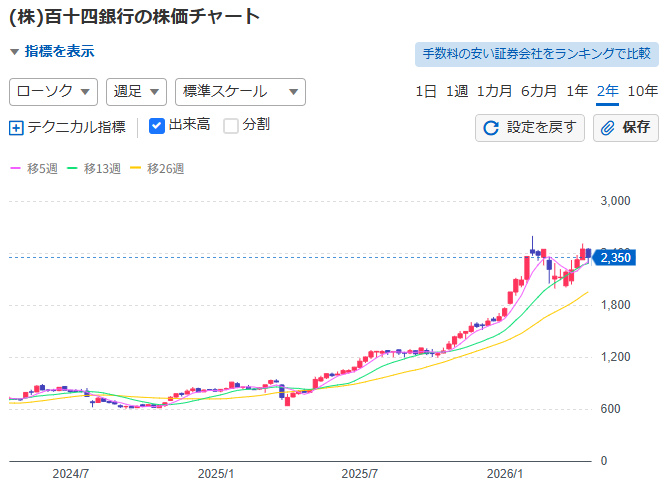Screen dimensions: 670x486
Task: Click the 移26週 legend entry
Action: (157, 169)
